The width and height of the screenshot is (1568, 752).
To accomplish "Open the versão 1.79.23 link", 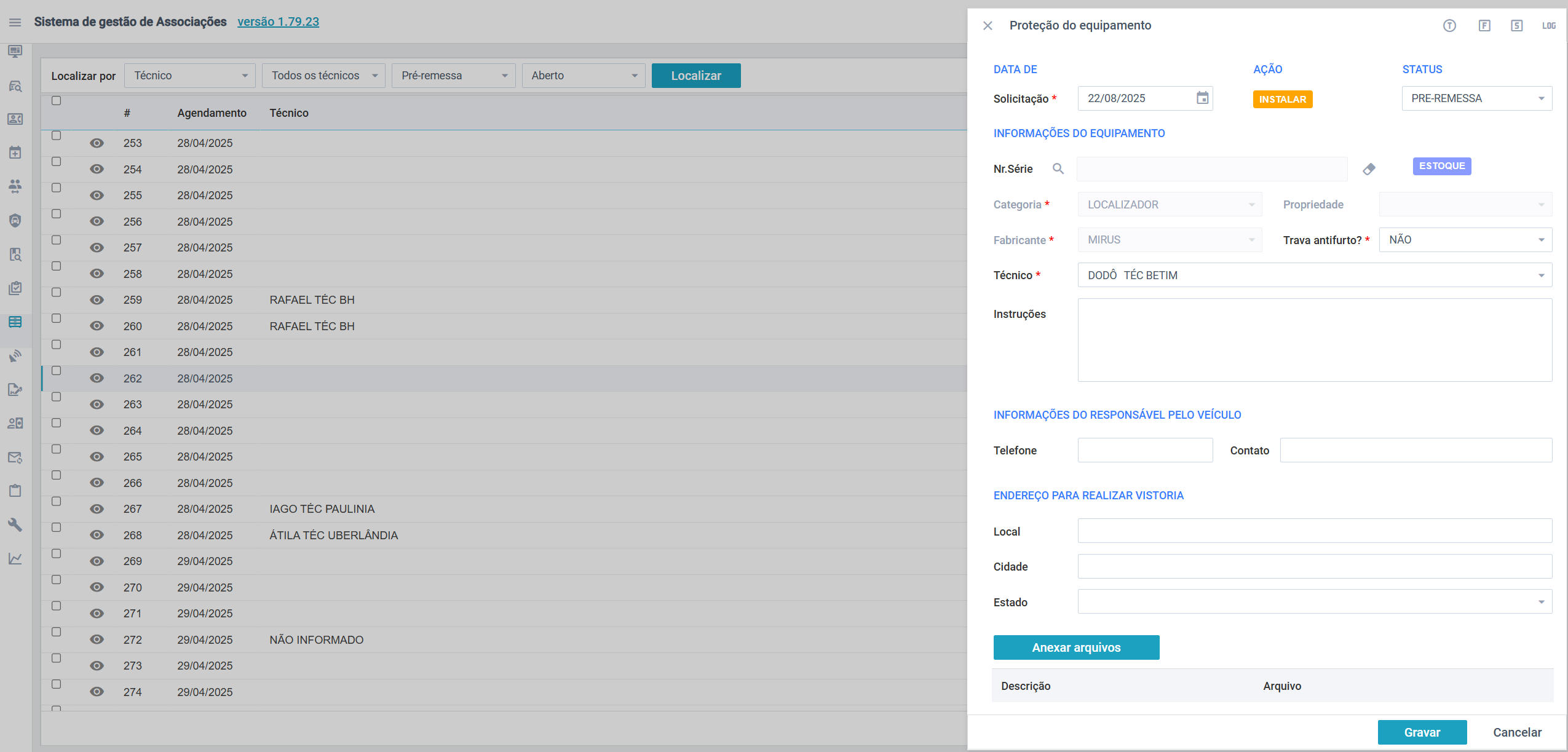I will 278,22.
